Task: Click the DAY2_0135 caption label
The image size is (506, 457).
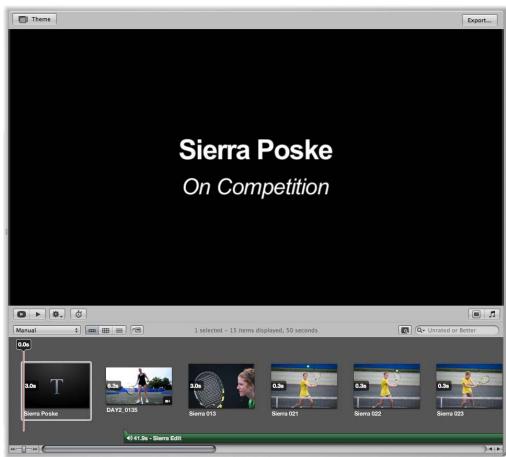Action: click(x=122, y=410)
